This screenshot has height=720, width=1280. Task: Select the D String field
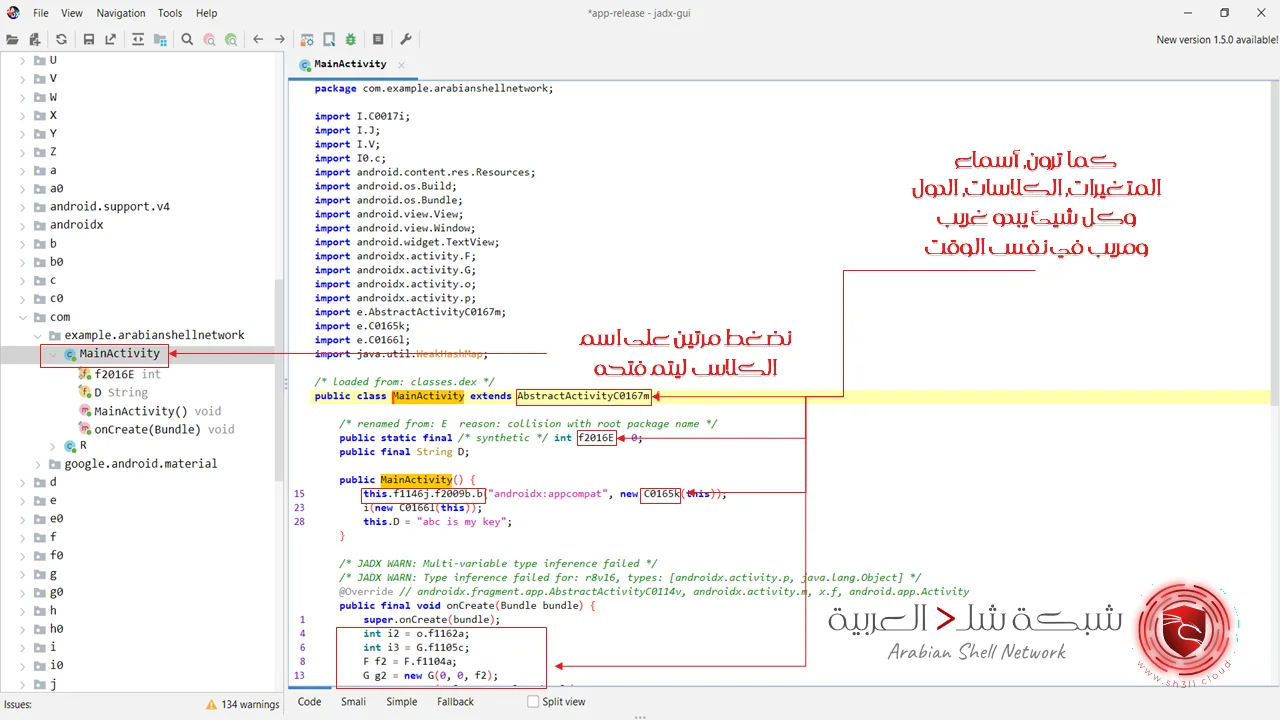pyautogui.click(x=120, y=392)
